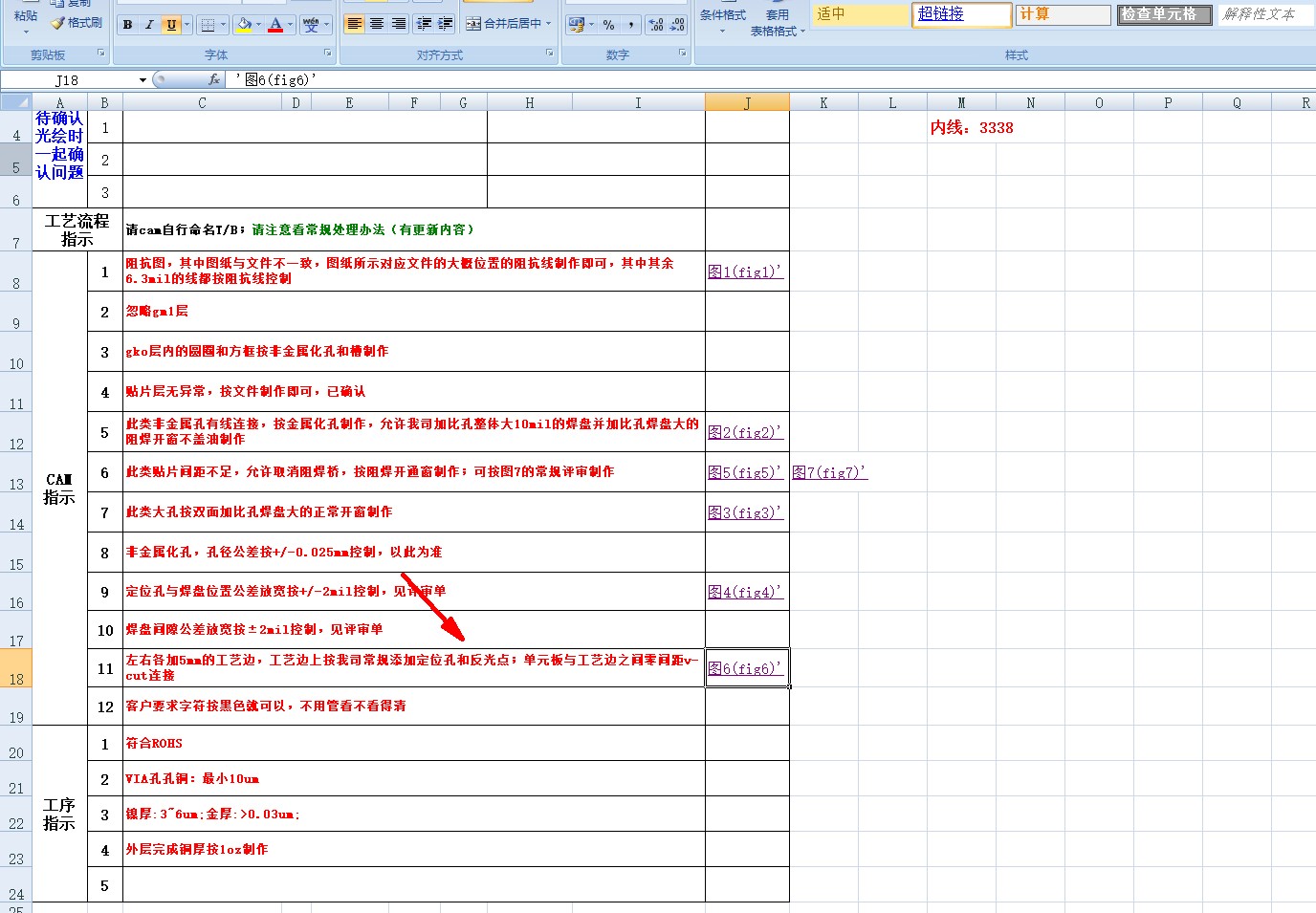Open the 图7(fig7) link
The width and height of the screenshot is (1316, 913).
click(829, 473)
